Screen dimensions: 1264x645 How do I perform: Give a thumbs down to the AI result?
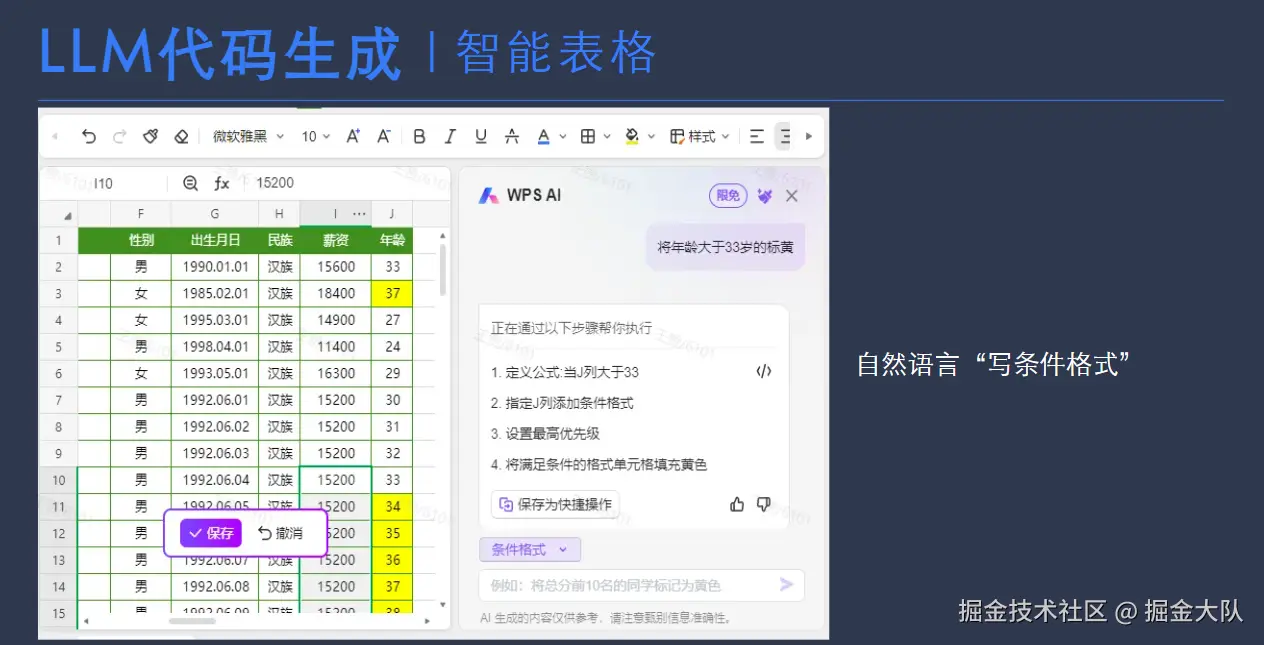pyautogui.click(x=763, y=505)
